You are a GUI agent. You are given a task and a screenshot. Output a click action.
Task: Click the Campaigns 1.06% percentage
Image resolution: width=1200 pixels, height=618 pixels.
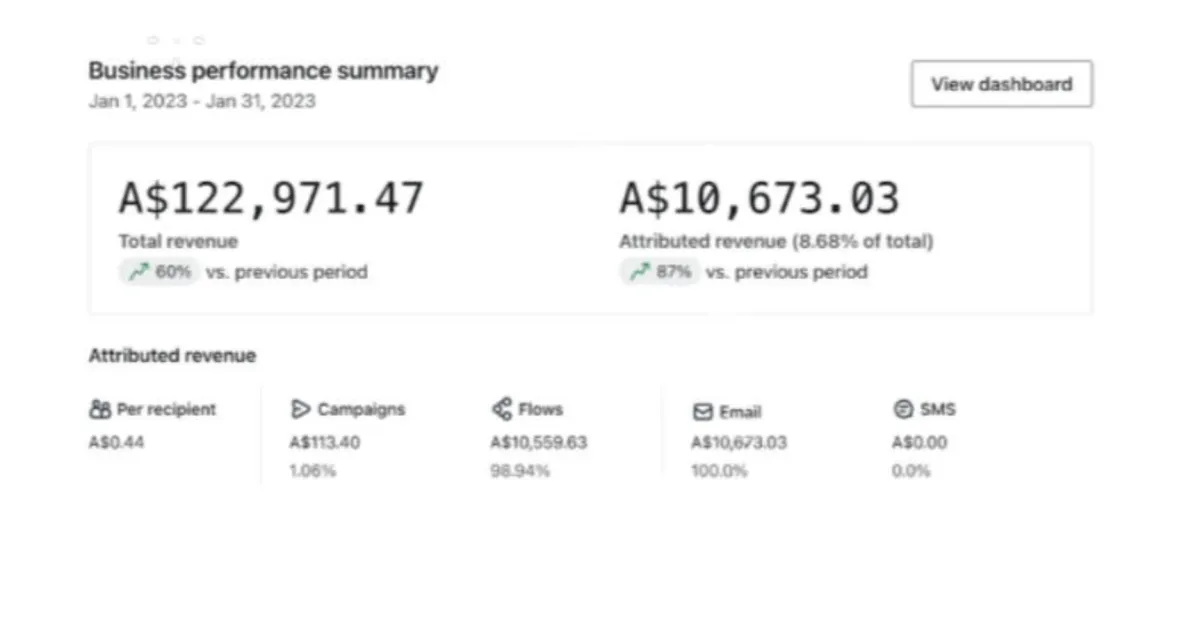(313, 471)
